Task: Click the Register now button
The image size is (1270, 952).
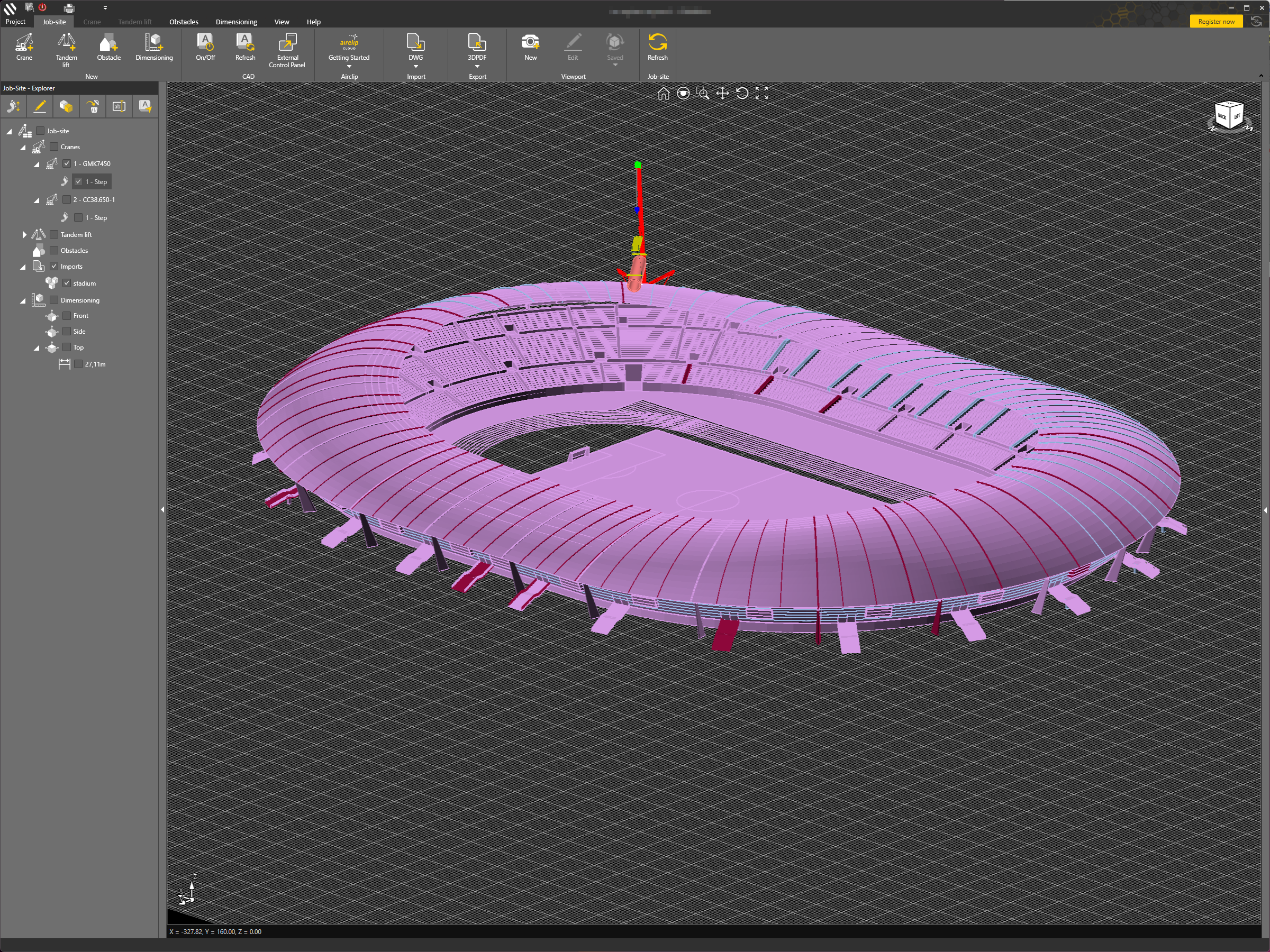Action: 1215,21
